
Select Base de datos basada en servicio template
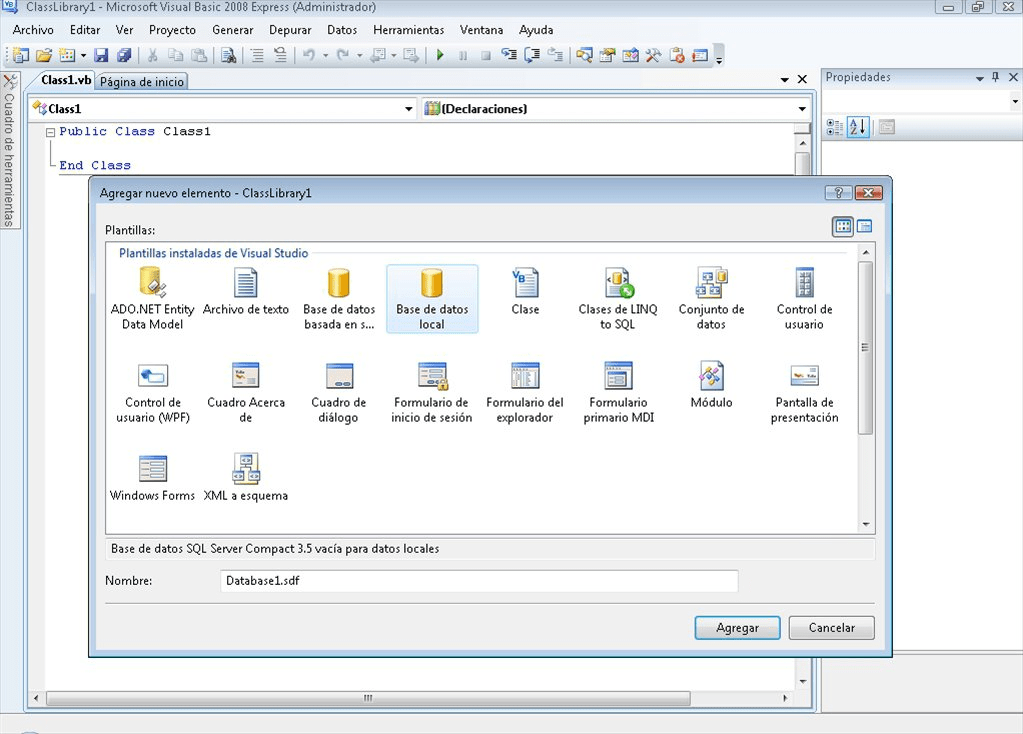tap(339, 299)
